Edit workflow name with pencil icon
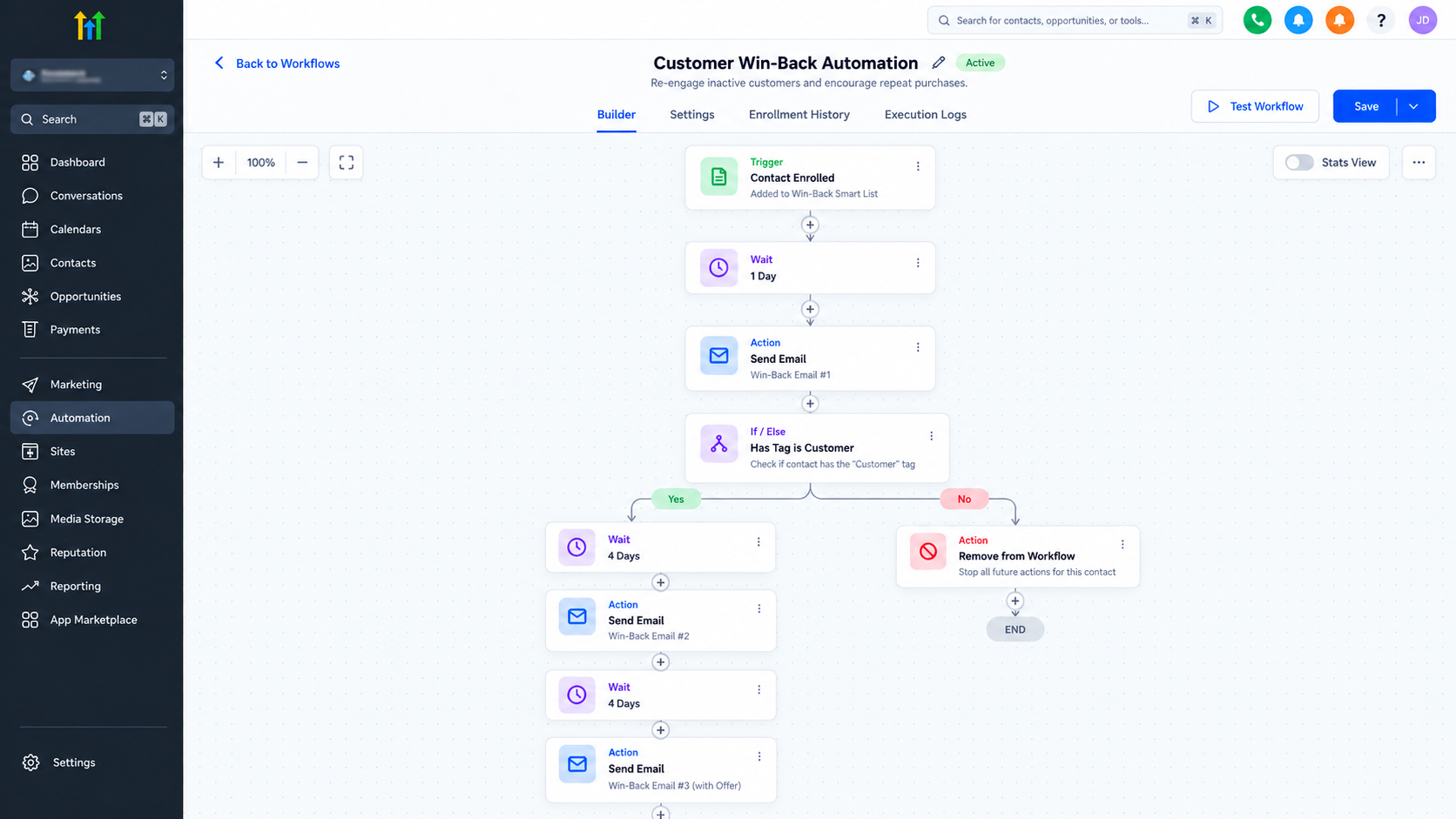Image resolution: width=1456 pixels, height=819 pixels. point(938,63)
